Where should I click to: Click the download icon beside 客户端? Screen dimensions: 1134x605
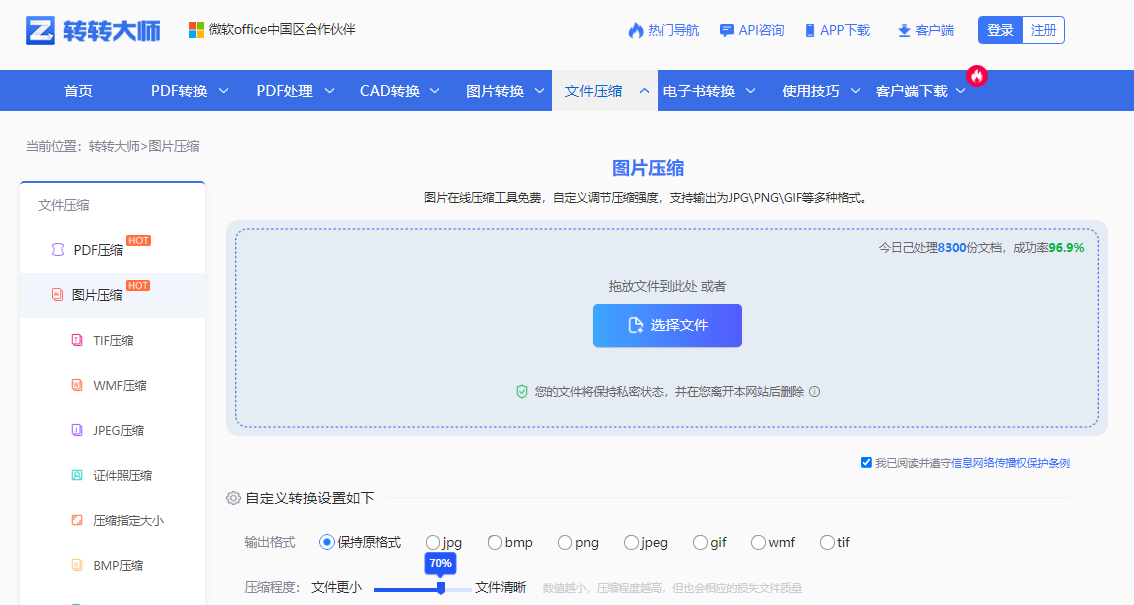(x=904, y=30)
